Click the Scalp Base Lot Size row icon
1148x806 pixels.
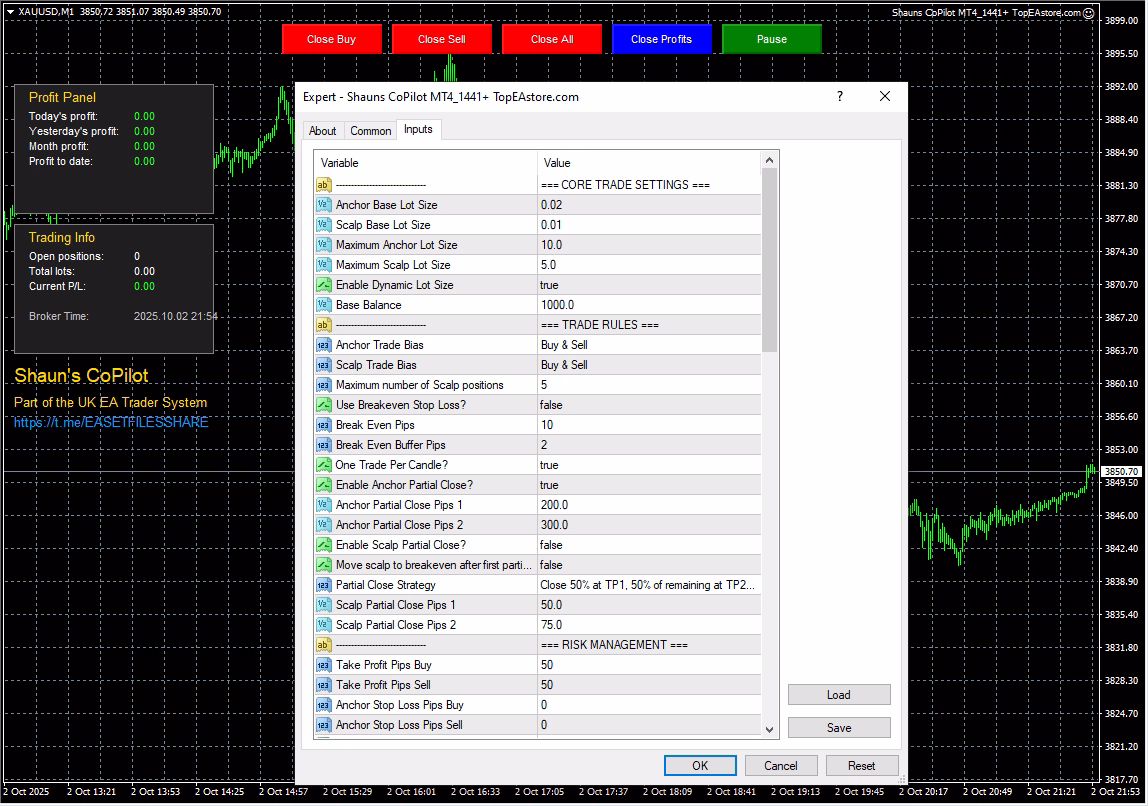coord(324,225)
